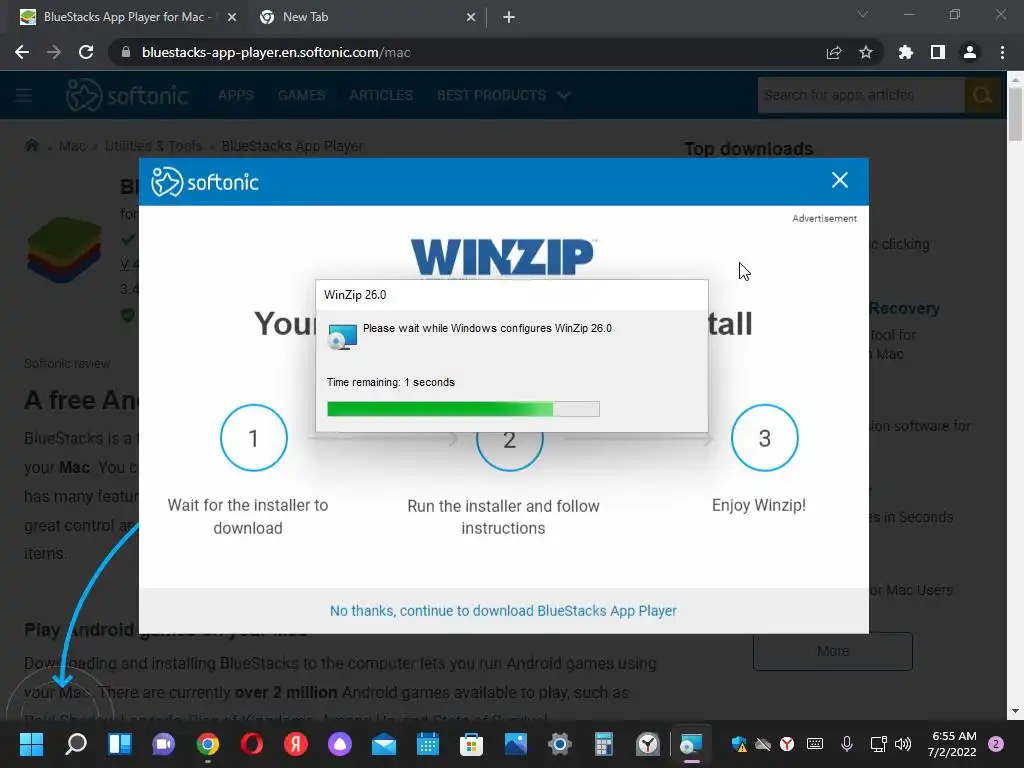1024x768 pixels.
Task: Click the WinZip logo advertisement
Action: click(x=503, y=256)
